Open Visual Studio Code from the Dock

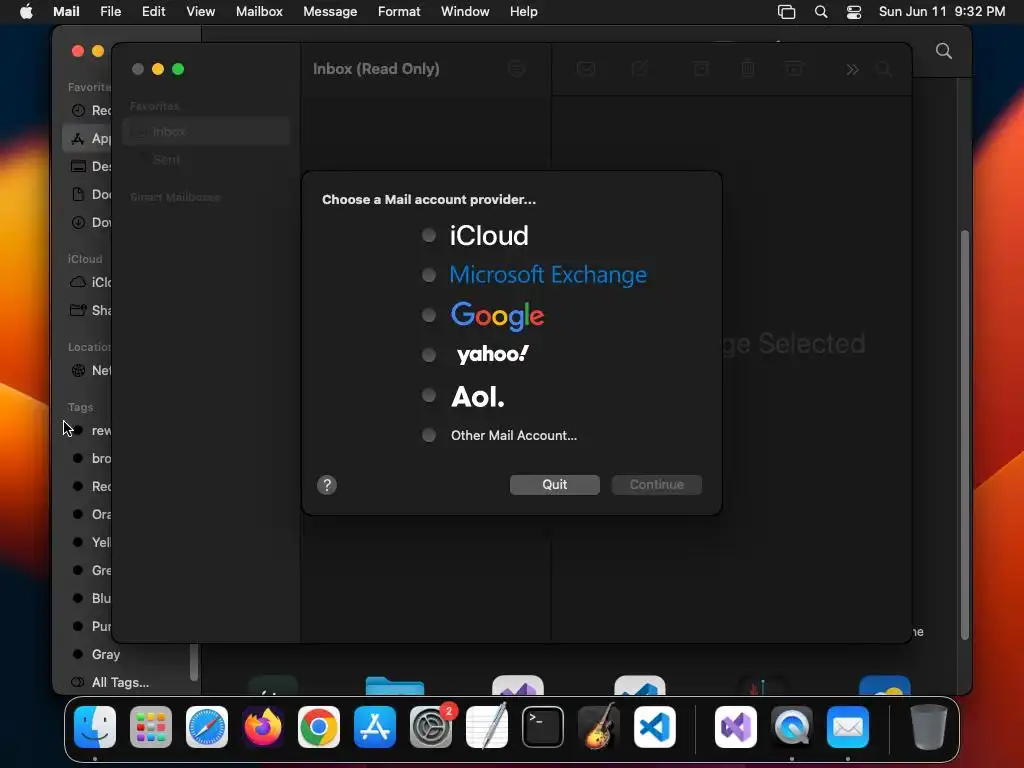(x=655, y=727)
